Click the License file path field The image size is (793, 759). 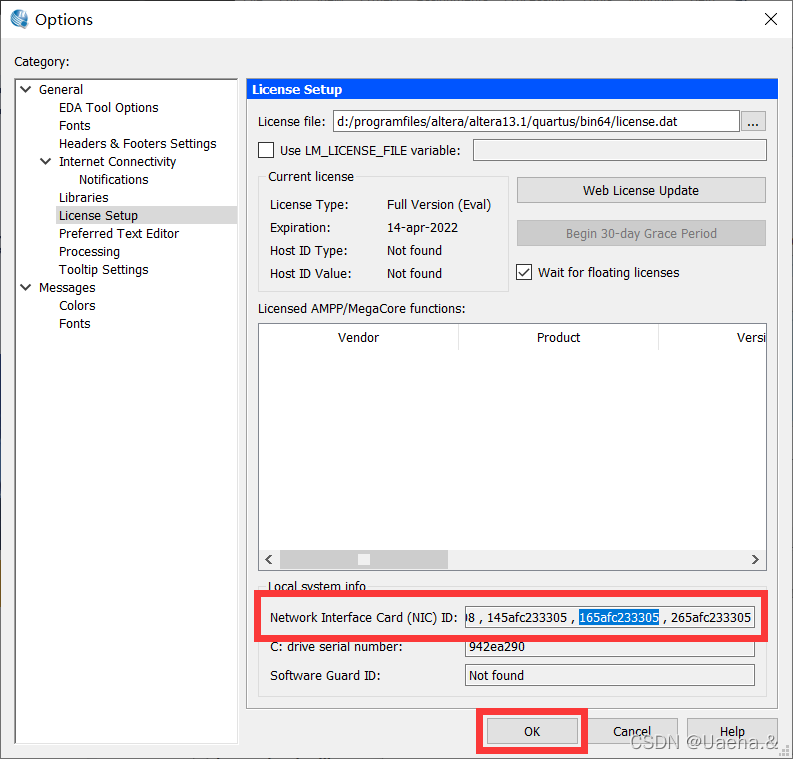pos(536,121)
